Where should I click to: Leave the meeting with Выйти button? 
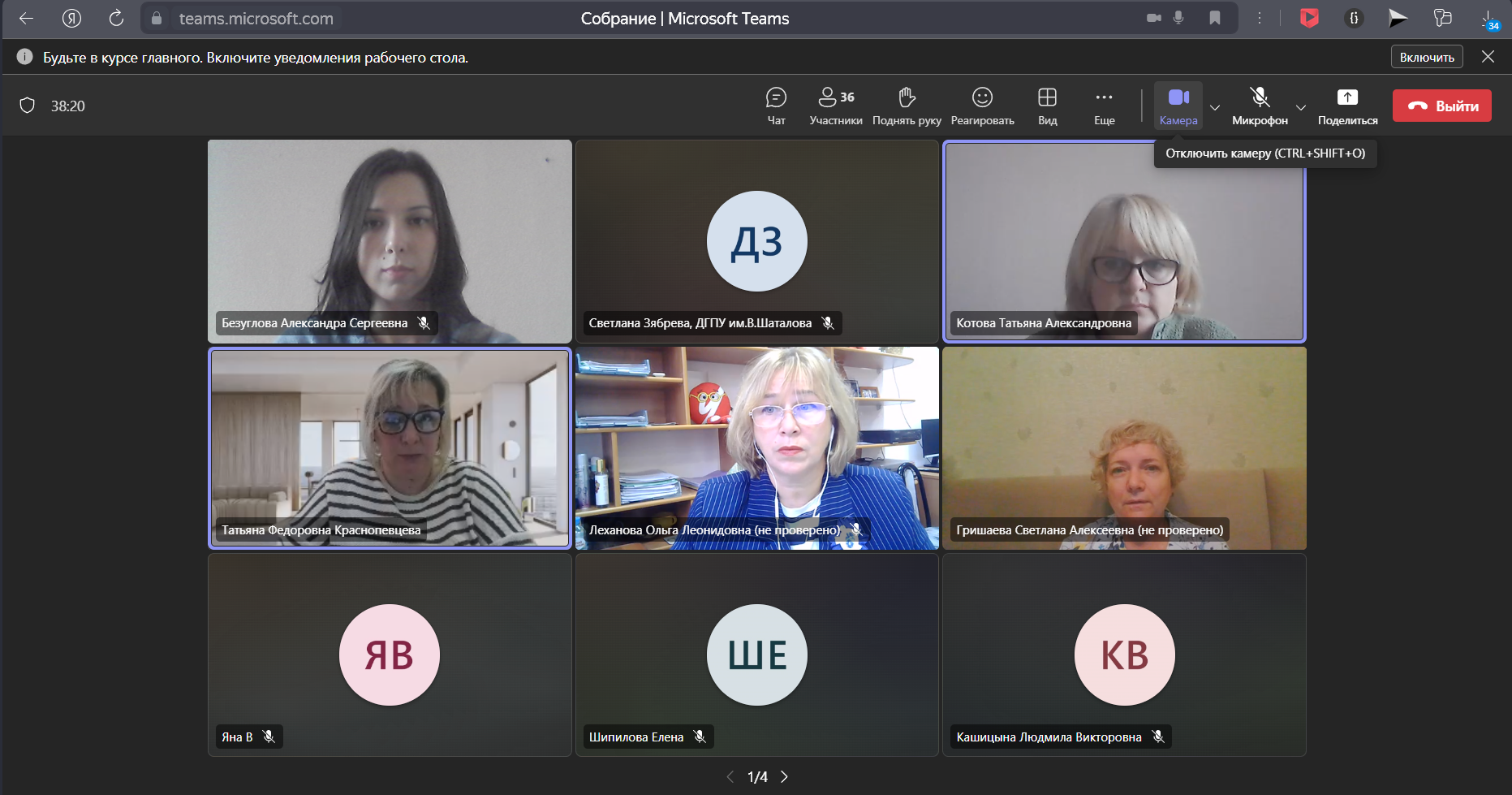pos(1441,106)
